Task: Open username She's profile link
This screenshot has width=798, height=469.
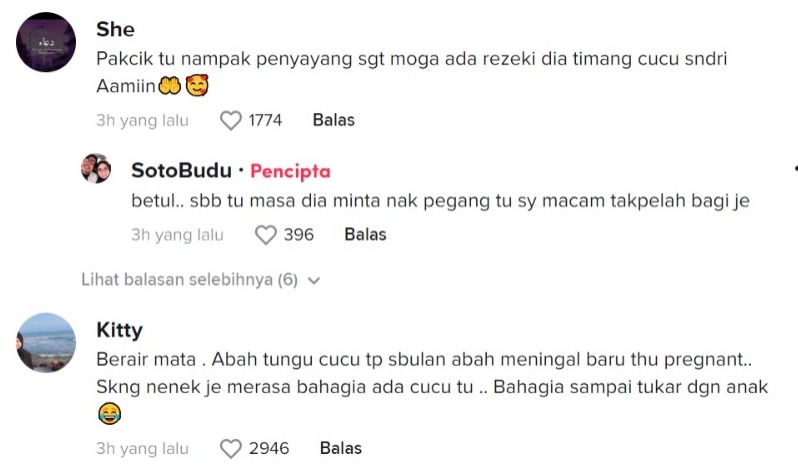Action: pyautogui.click(x=115, y=28)
